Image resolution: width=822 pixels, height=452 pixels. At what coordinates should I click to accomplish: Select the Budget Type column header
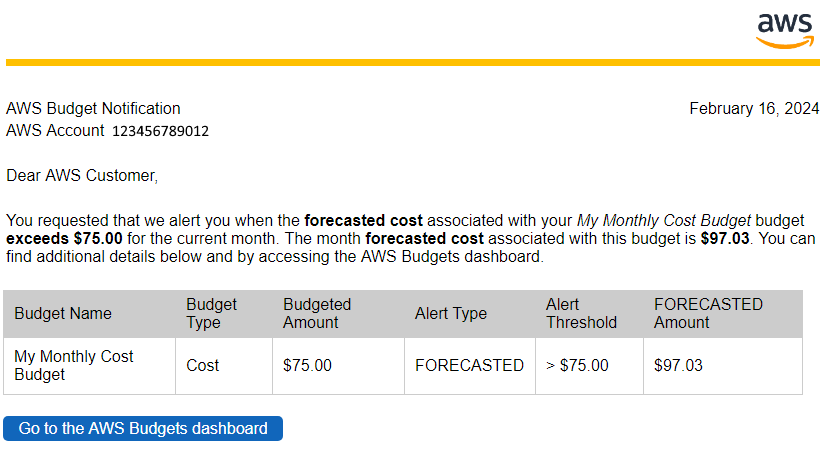[224, 314]
